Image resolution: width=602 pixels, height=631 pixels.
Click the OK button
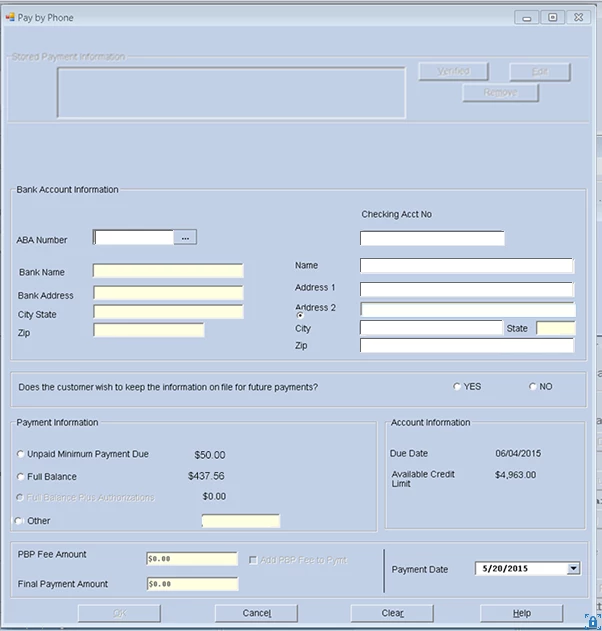click(120, 613)
